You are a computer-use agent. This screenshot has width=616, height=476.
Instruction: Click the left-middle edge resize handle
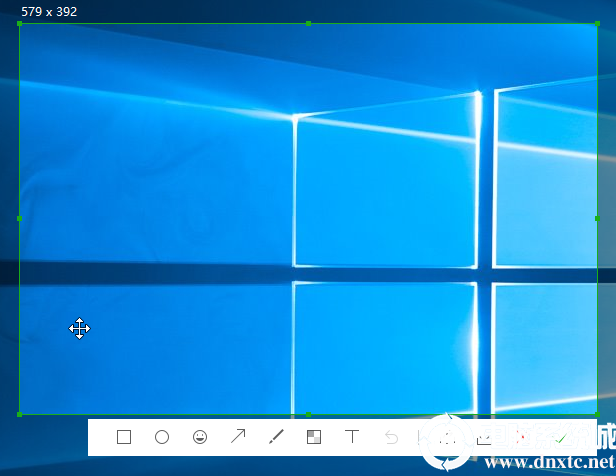coord(19,218)
